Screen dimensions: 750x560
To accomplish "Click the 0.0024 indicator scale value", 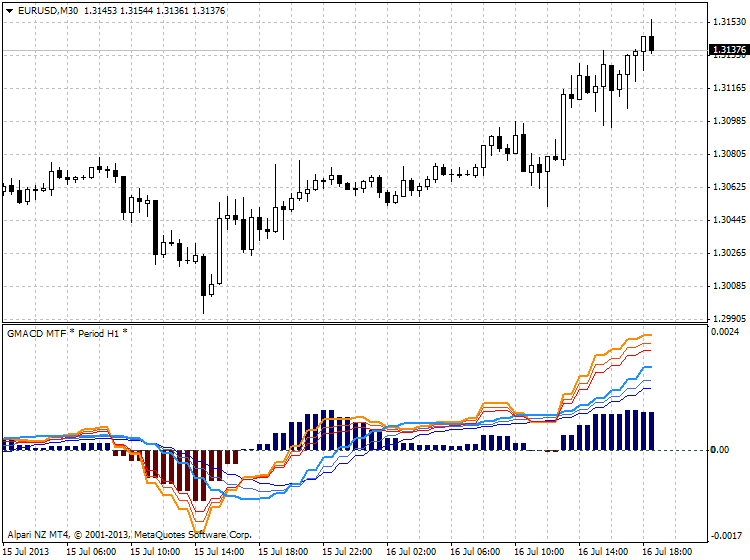I will coord(725,331).
